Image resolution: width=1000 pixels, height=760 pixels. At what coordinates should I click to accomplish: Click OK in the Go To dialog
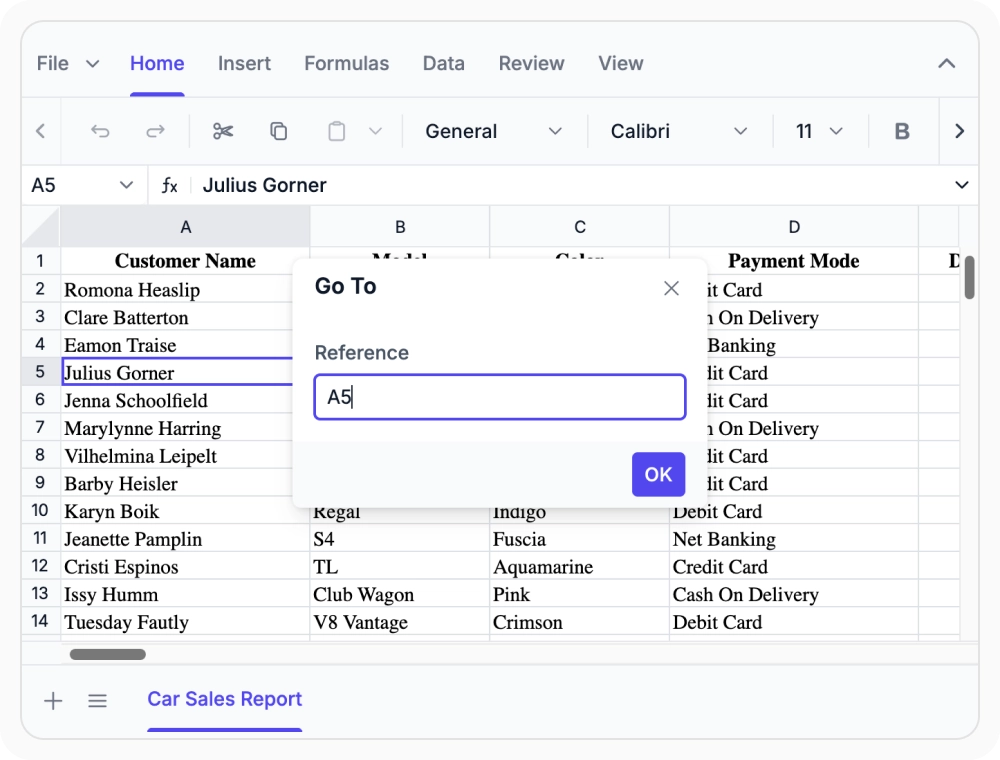point(658,474)
